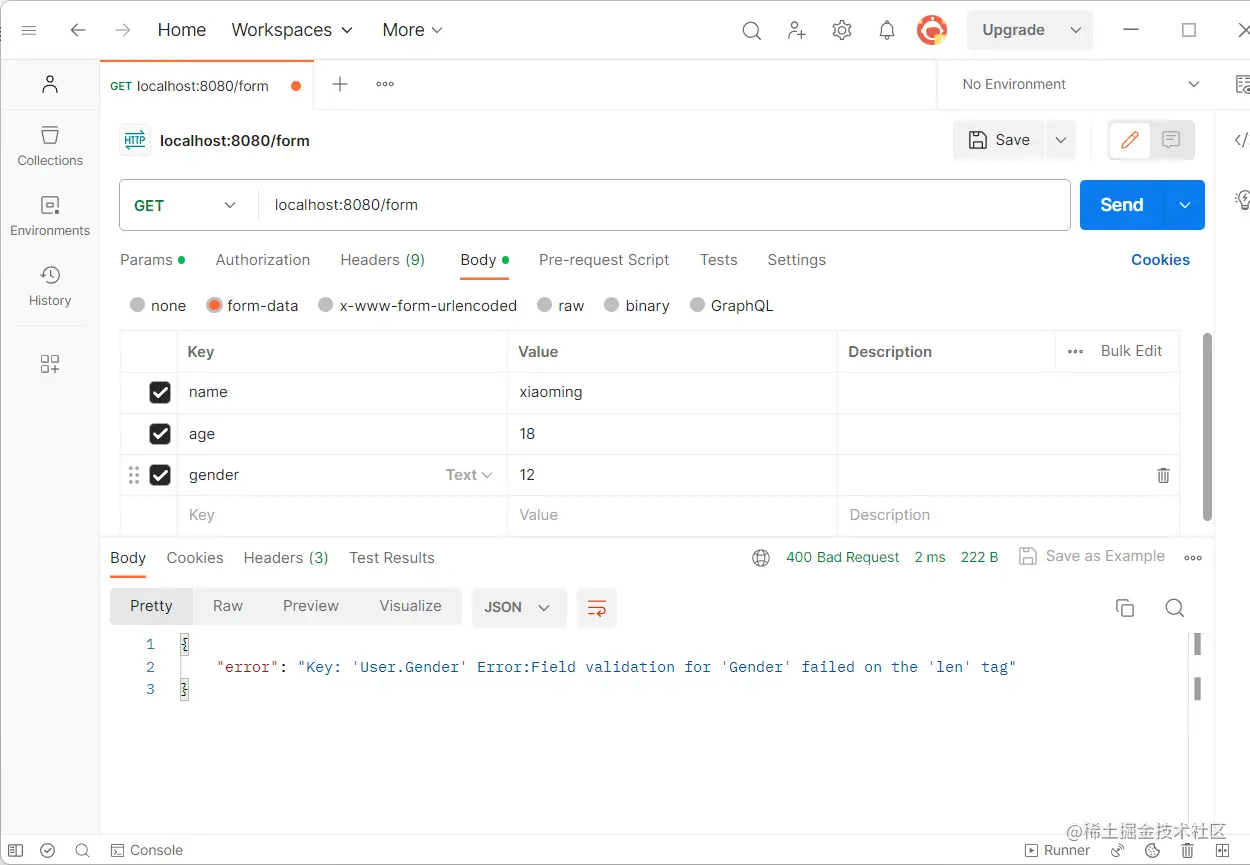Open the search magnifier in top bar
This screenshot has width=1250, height=865.
pyautogui.click(x=752, y=31)
